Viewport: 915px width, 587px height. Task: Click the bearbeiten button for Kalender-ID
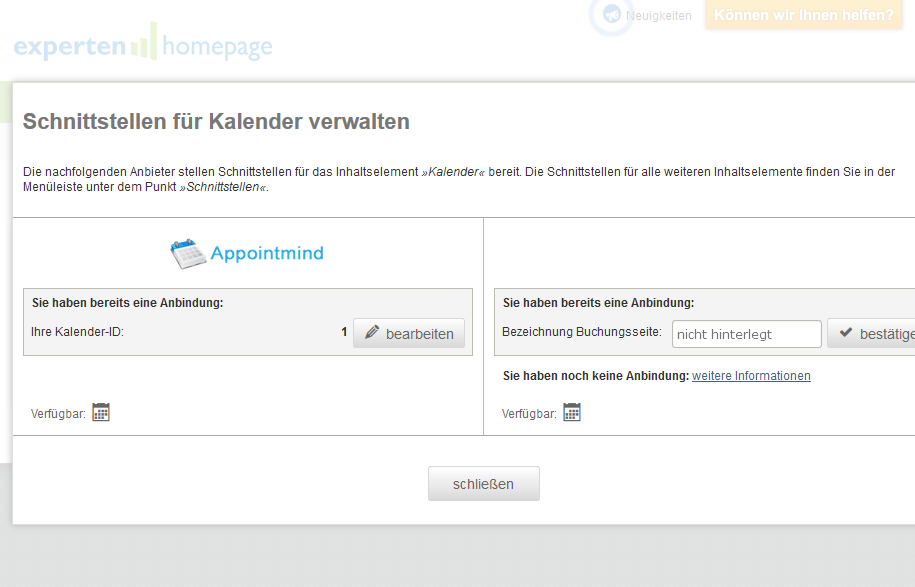coord(408,333)
